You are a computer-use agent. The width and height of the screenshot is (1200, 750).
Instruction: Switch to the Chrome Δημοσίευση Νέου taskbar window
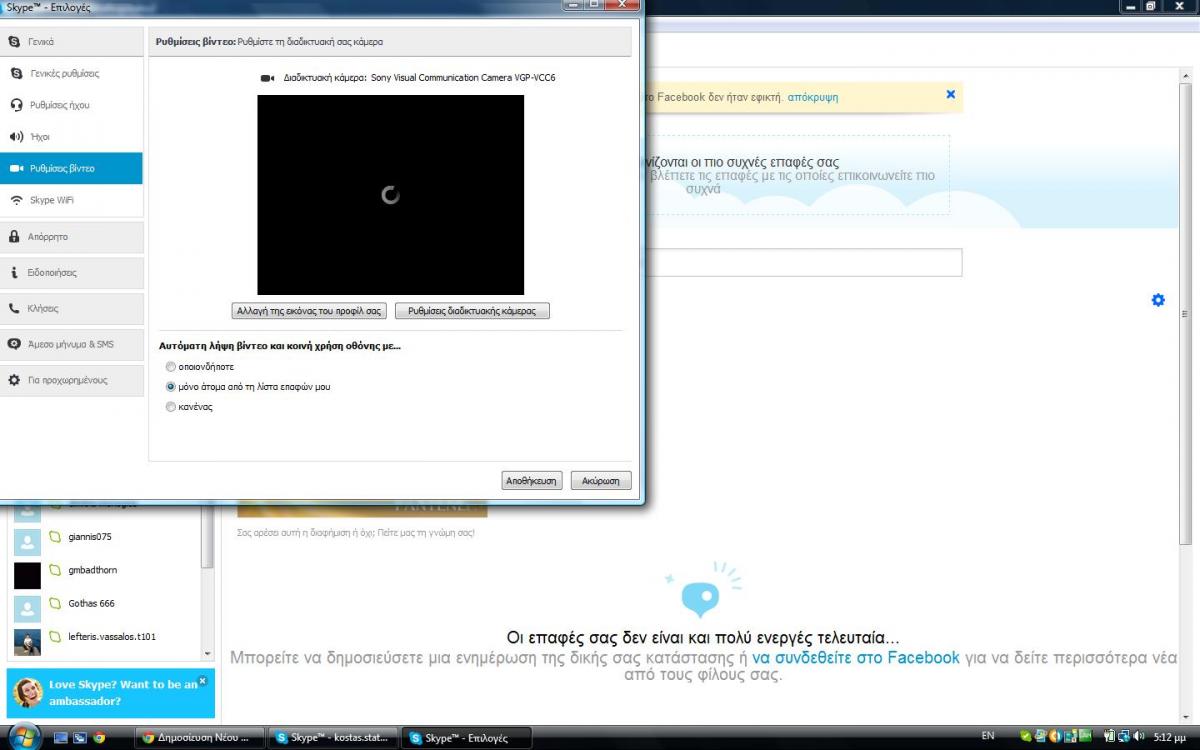(x=200, y=738)
